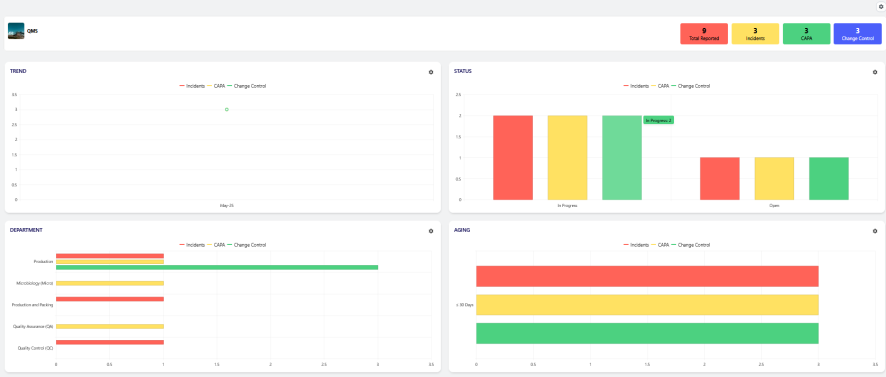Screen dimensions: 886x377
Task: Click the green Production bar in DEPARTMENT chart
Action: (217, 267)
